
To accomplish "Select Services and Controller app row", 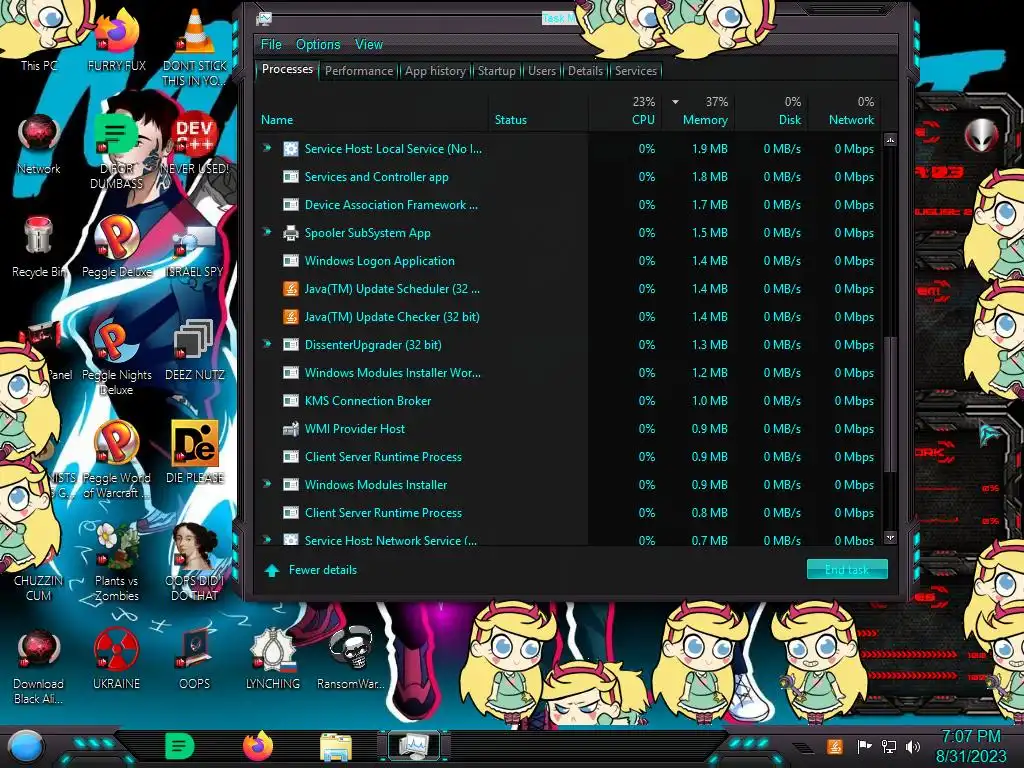I will coord(568,176).
